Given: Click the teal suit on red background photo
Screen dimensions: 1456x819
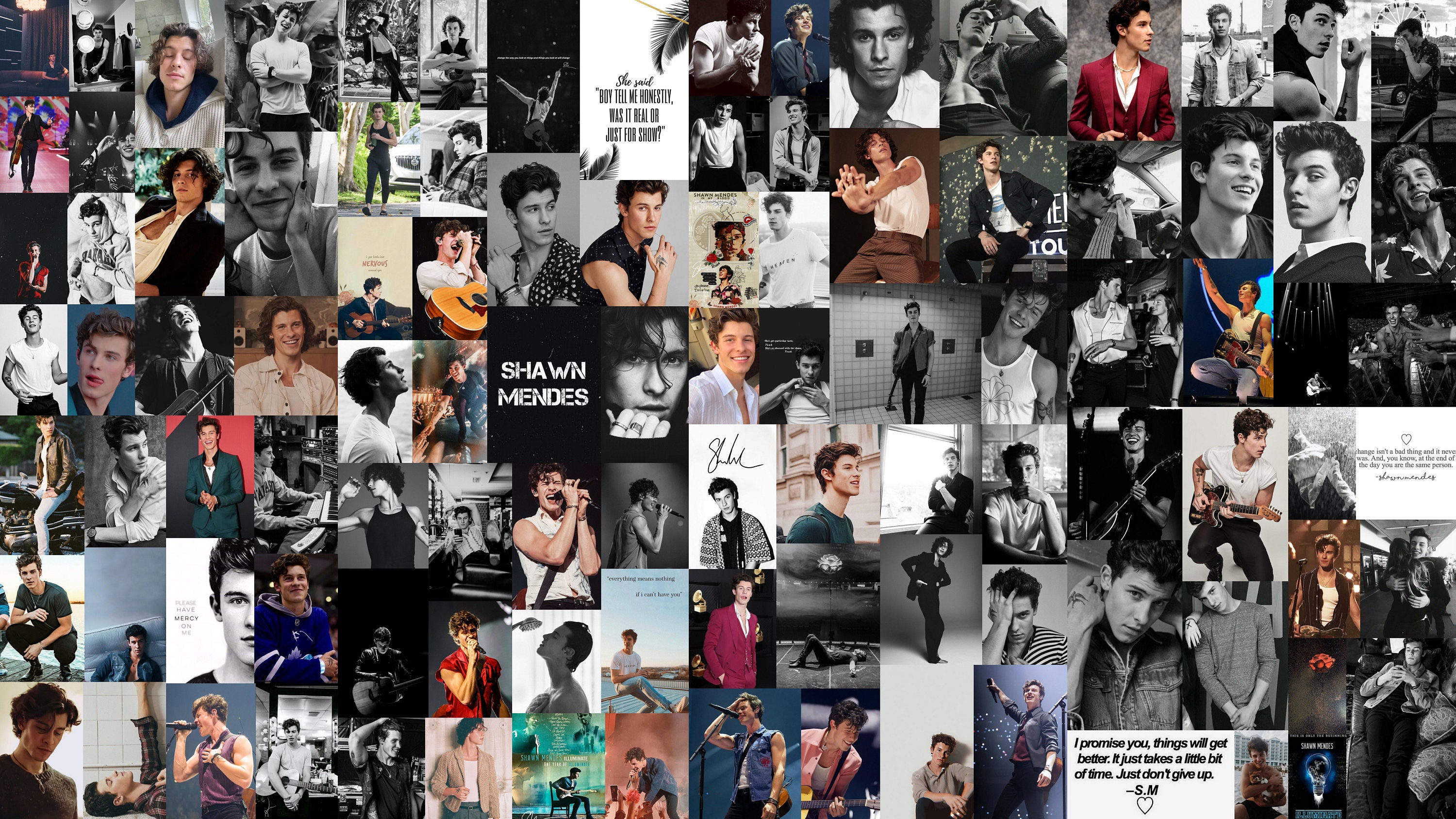Looking at the screenshot, I should [210, 477].
